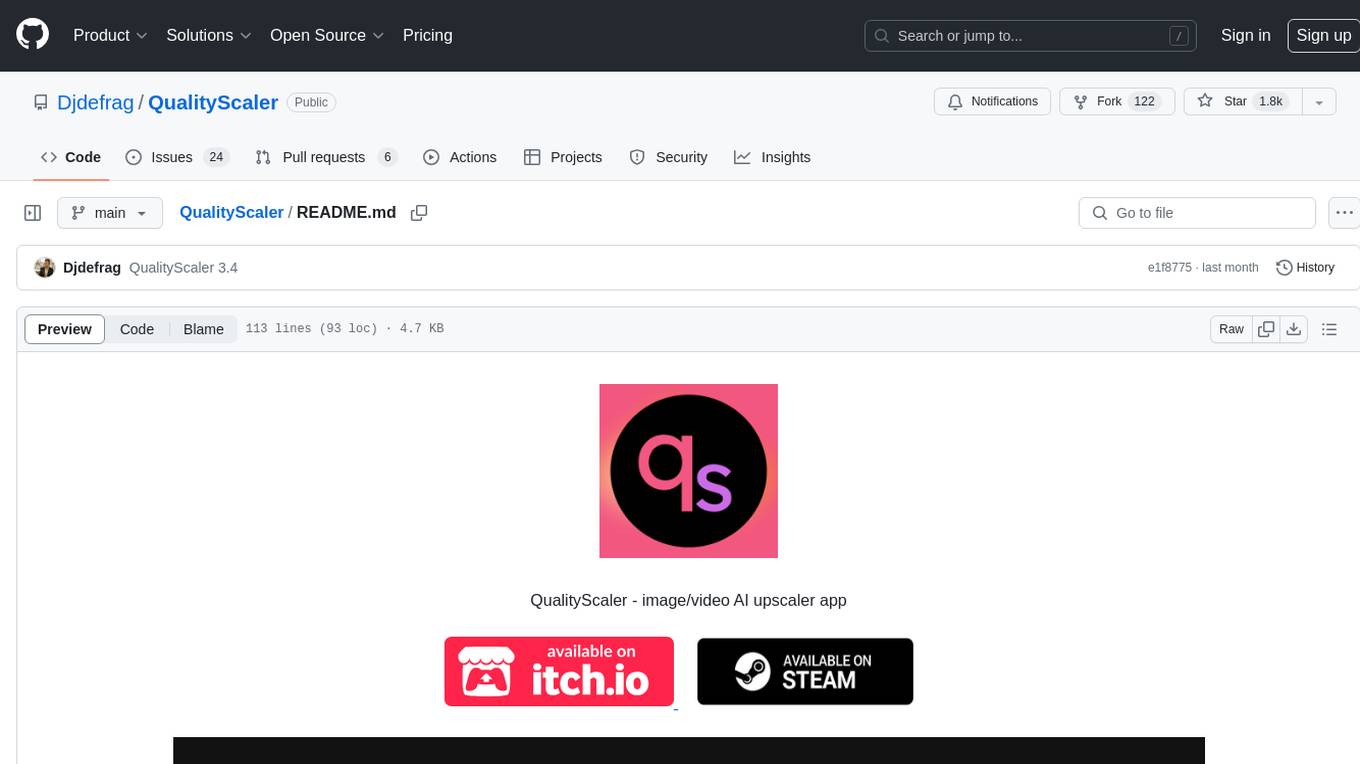
Task: Expand the Solutions menu
Action: click(209, 35)
